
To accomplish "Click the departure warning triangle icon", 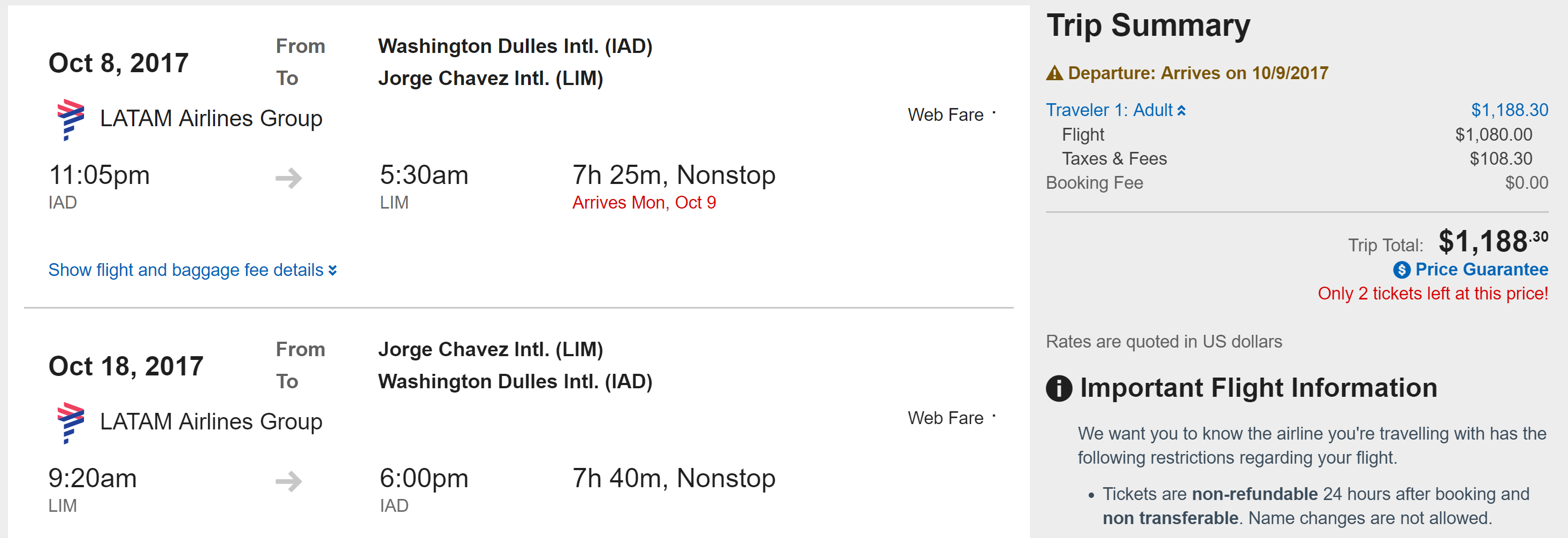I will (1054, 74).
